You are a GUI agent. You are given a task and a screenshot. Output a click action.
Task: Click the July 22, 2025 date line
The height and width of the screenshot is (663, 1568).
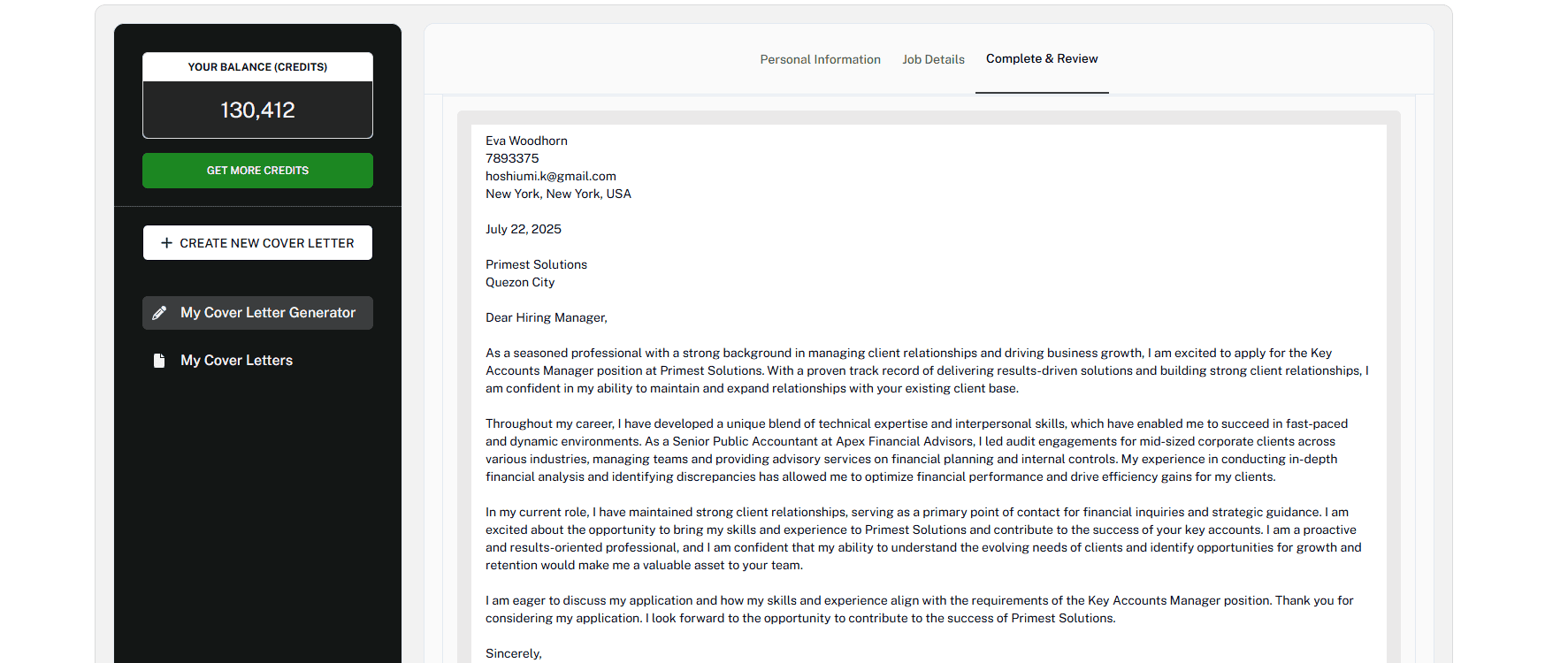524,229
